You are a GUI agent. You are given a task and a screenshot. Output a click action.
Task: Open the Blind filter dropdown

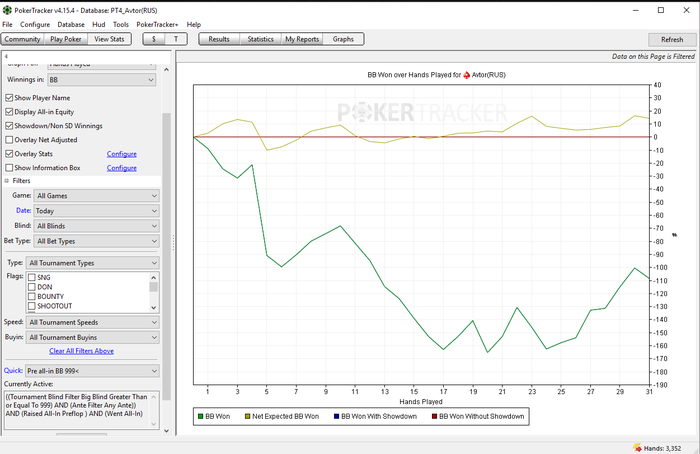[x=96, y=226]
